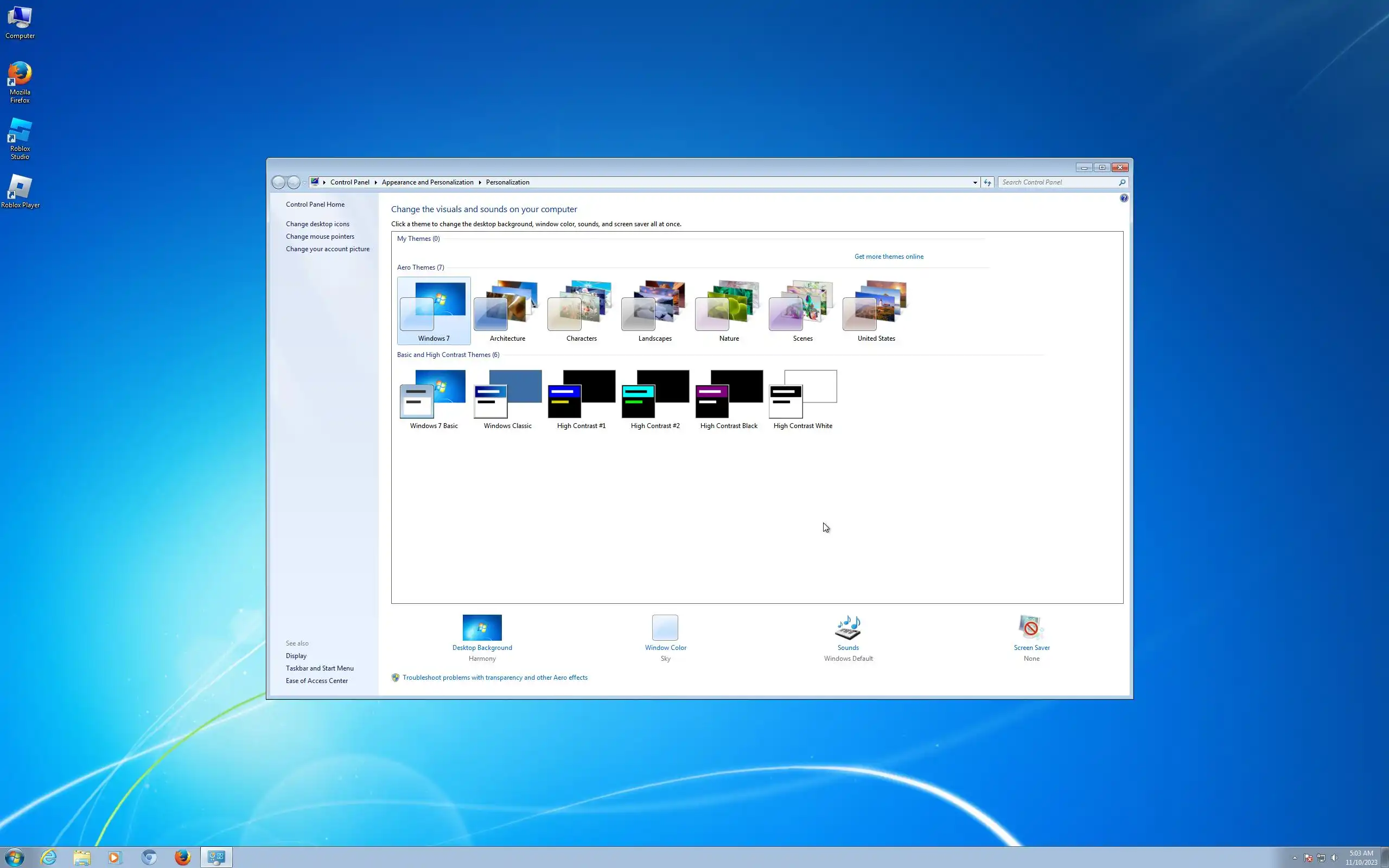Screen dimensions: 1389x868
Task: Go to Appearance and Personalization breadcrumb
Action: click(x=427, y=183)
